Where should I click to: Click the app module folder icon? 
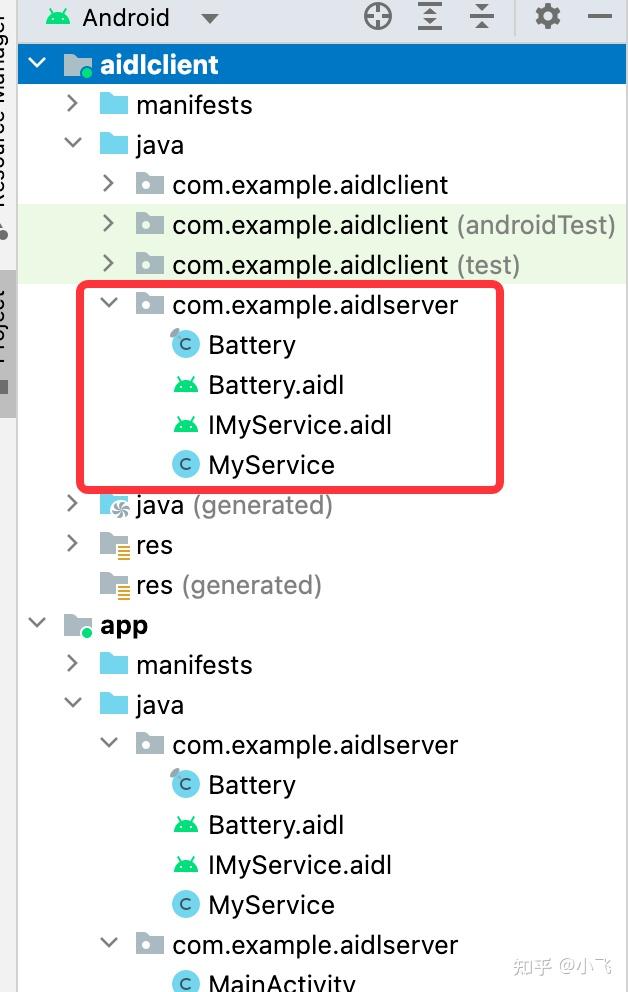(x=78, y=626)
